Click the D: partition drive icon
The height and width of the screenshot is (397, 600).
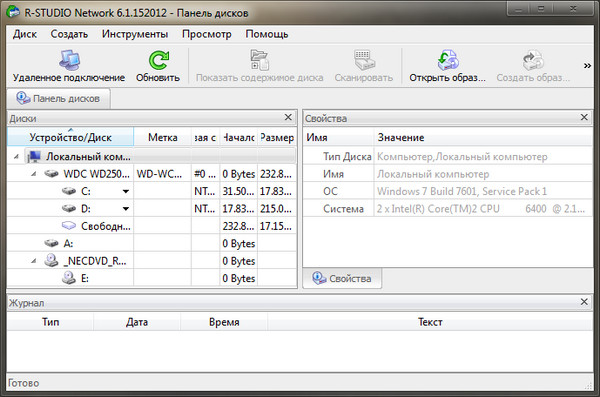pyautogui.click(x=69, y=208)
